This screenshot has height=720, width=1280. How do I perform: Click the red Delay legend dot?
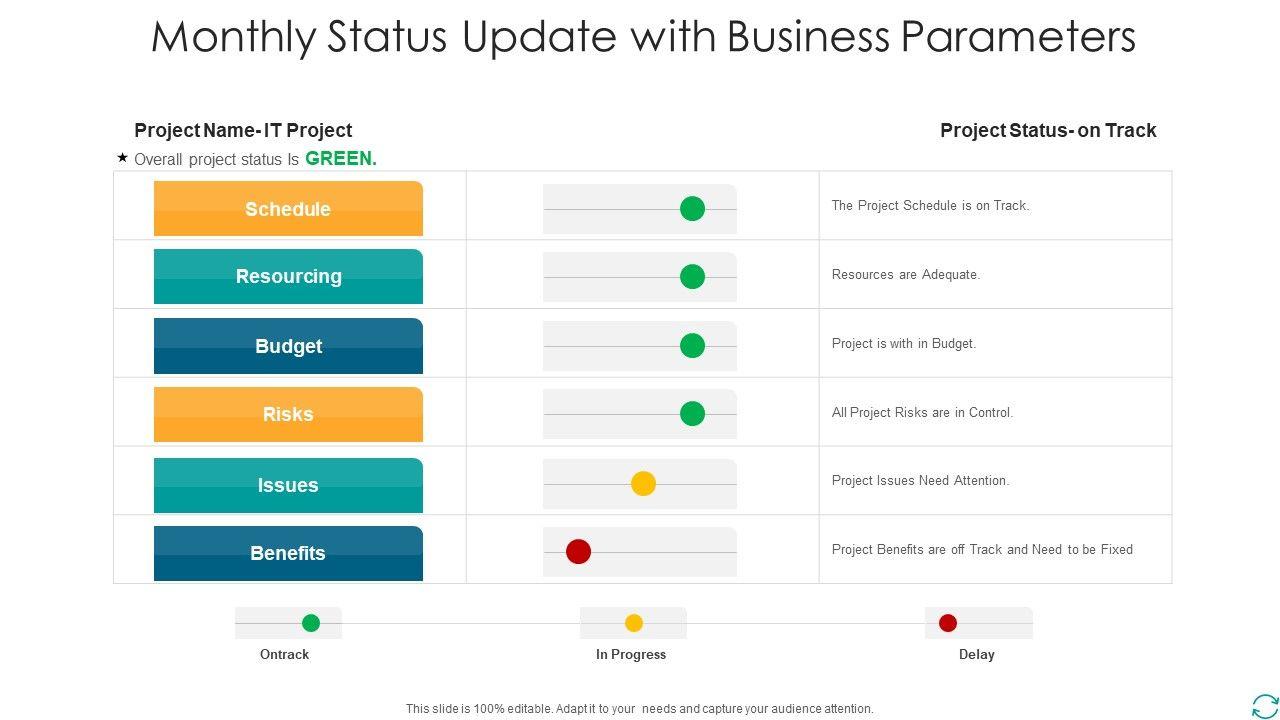tap(948, 623)
